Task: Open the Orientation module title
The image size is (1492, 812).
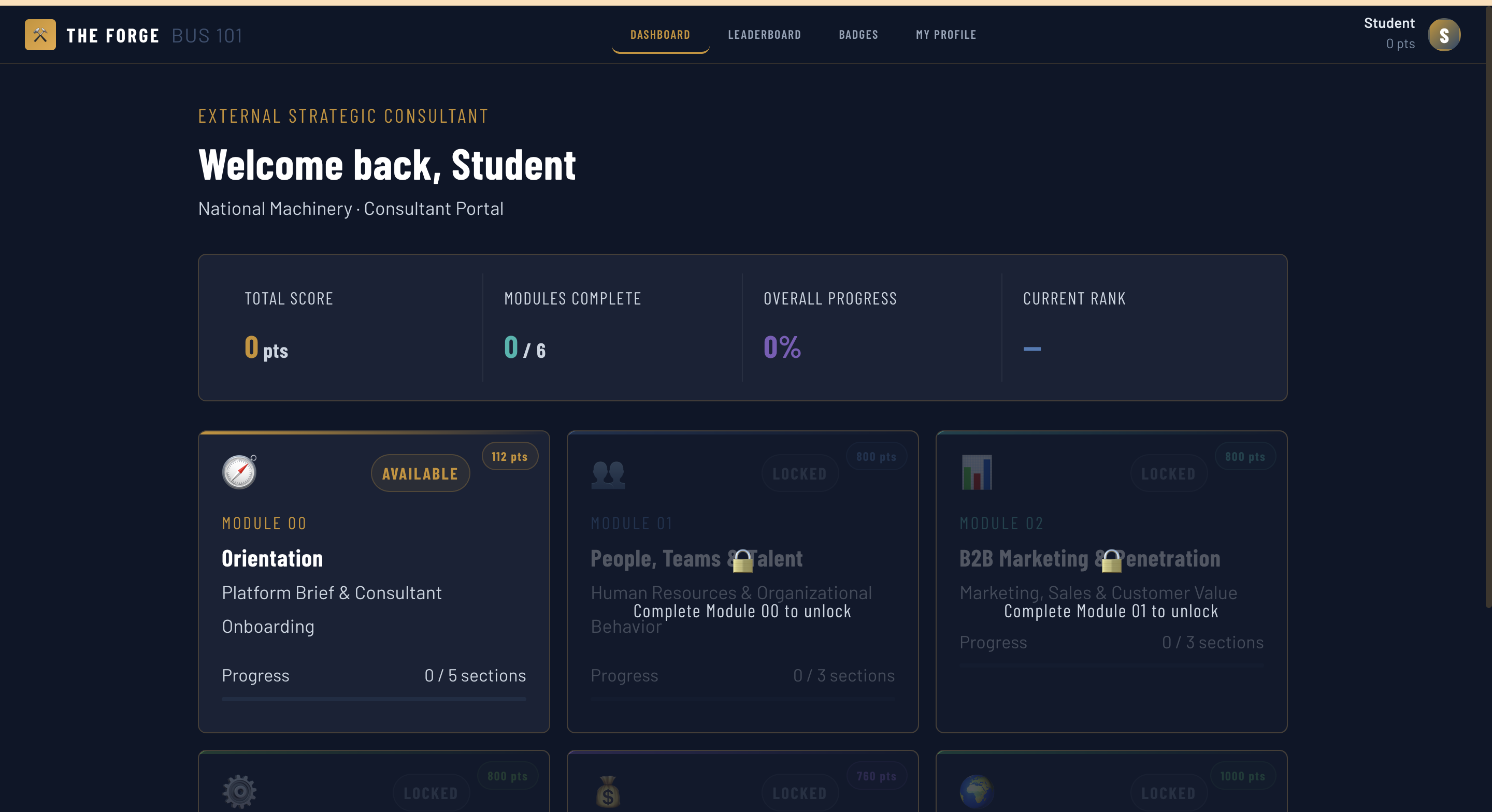Action: point(272,559)
